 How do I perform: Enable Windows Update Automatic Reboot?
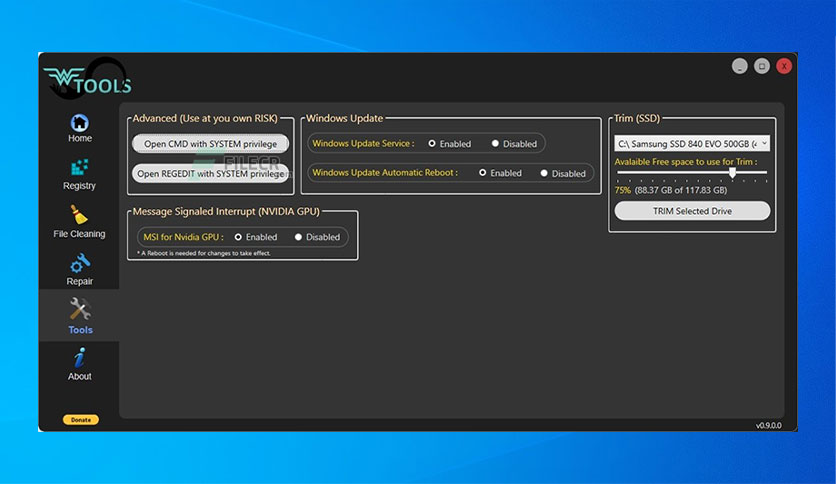coord(483,173)
